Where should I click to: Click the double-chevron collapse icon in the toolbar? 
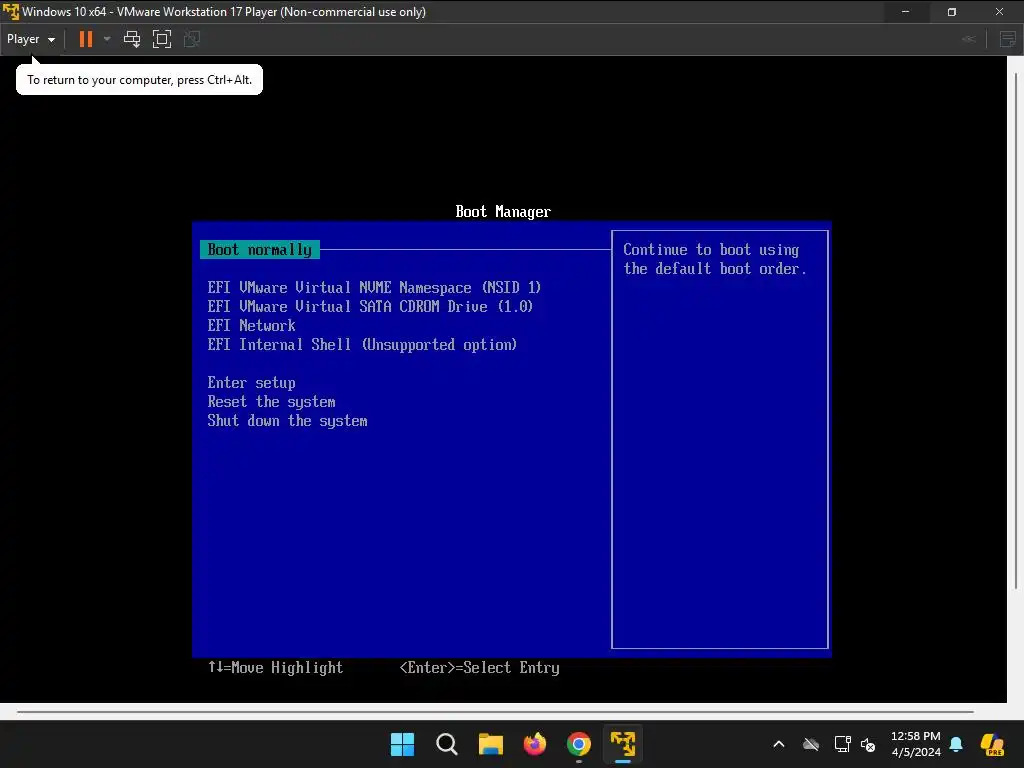[968, 39]
